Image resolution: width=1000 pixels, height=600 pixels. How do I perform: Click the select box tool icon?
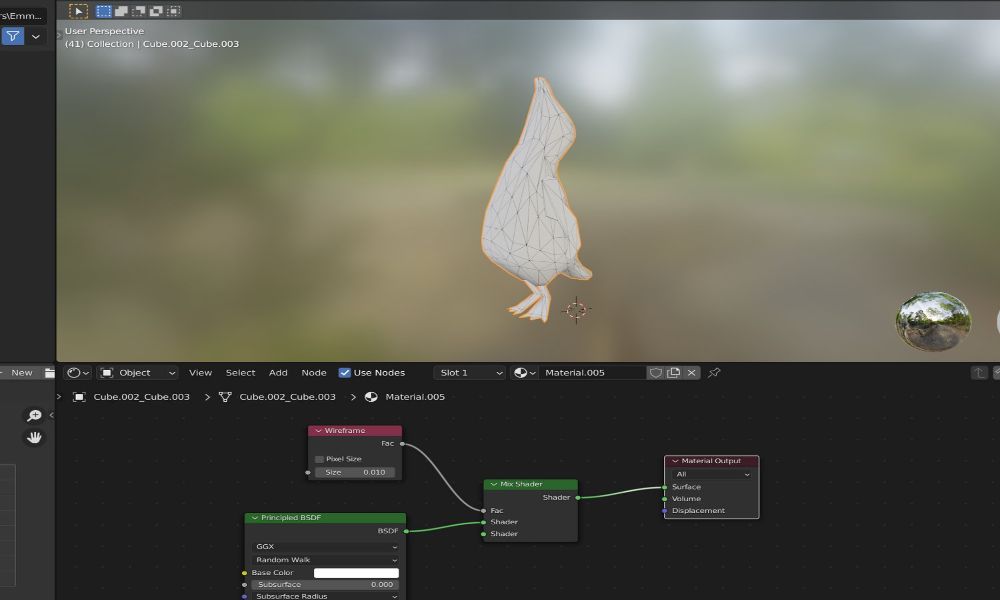[78, 11]
